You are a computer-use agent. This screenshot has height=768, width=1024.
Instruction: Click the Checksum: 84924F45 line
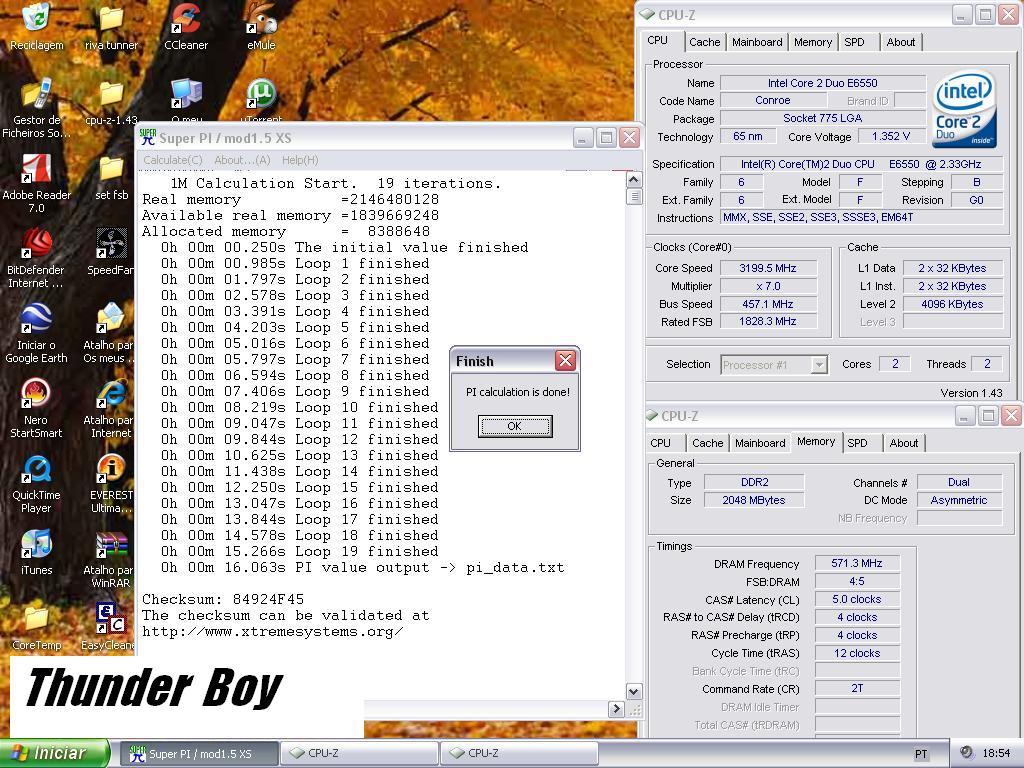pos(223,600)
